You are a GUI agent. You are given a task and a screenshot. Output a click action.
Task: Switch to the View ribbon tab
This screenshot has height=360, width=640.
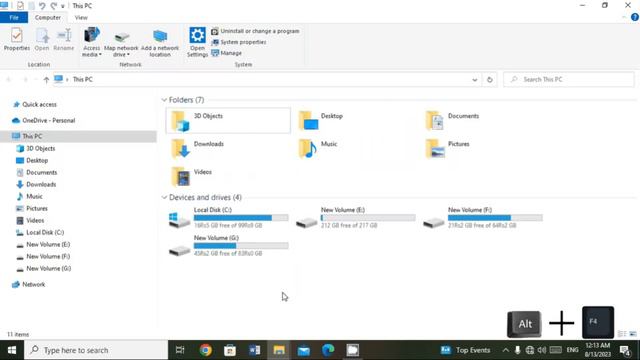[81, 18]
